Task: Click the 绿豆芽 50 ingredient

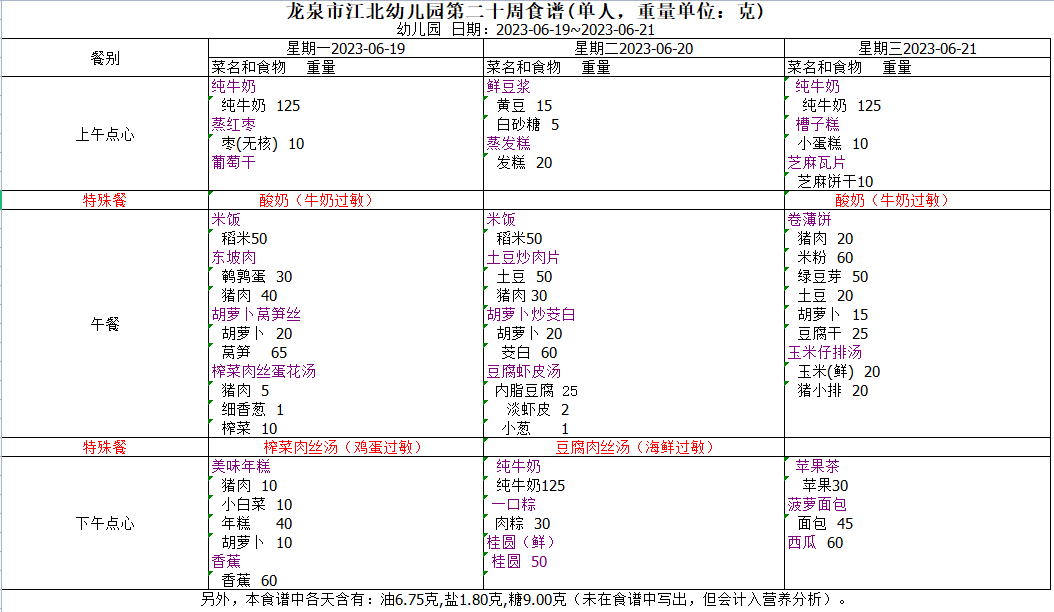Action: click(833, 276)
